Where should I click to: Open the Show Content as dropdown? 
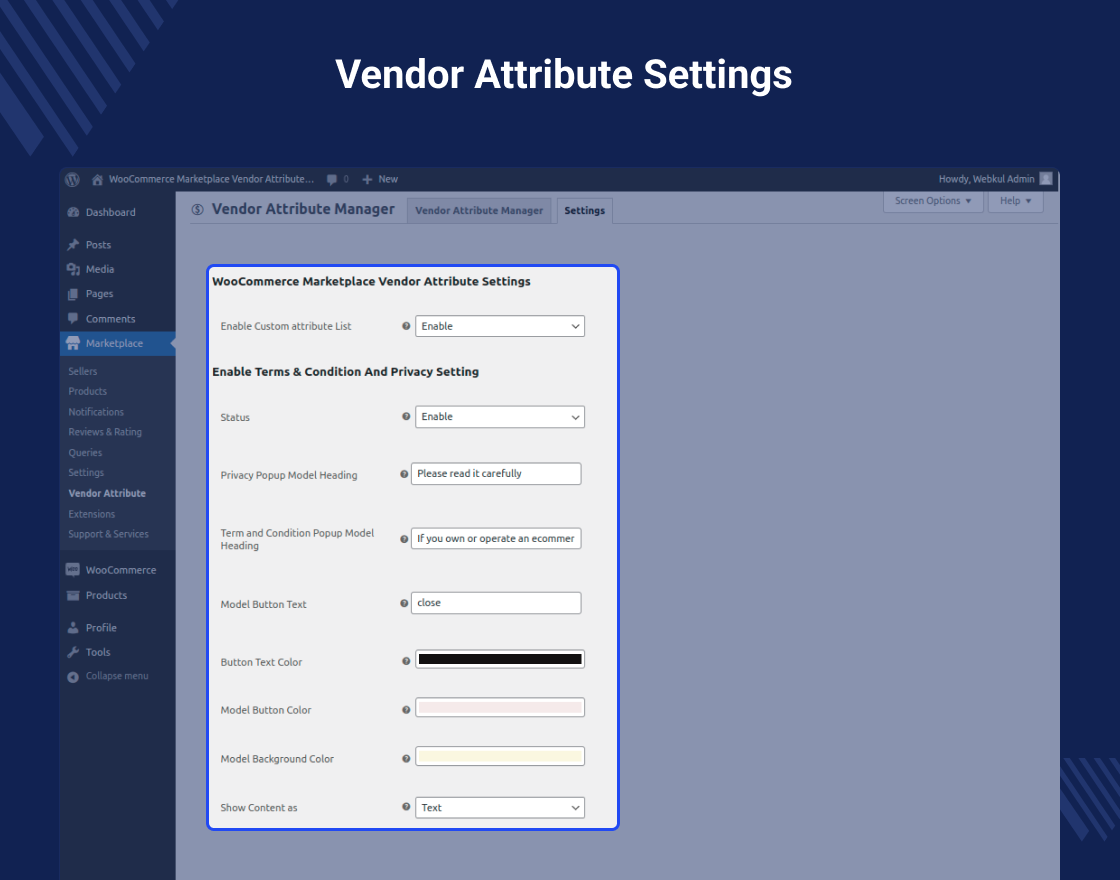pos(500,808)
